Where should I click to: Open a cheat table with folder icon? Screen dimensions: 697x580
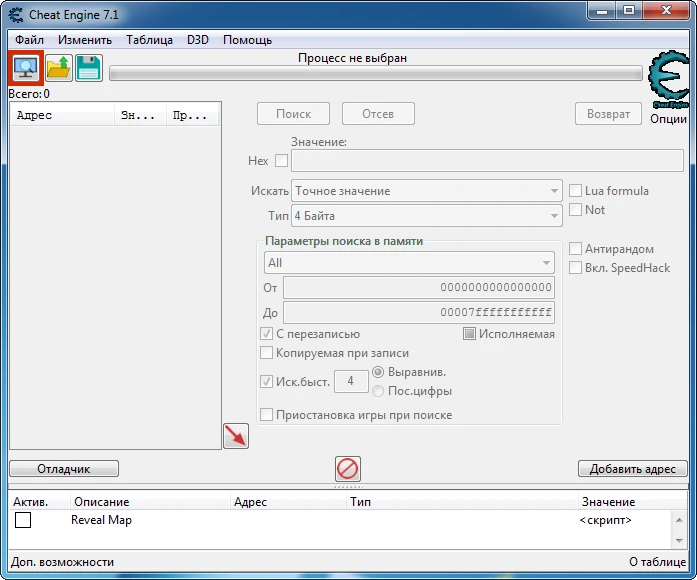tap(59, 68)
